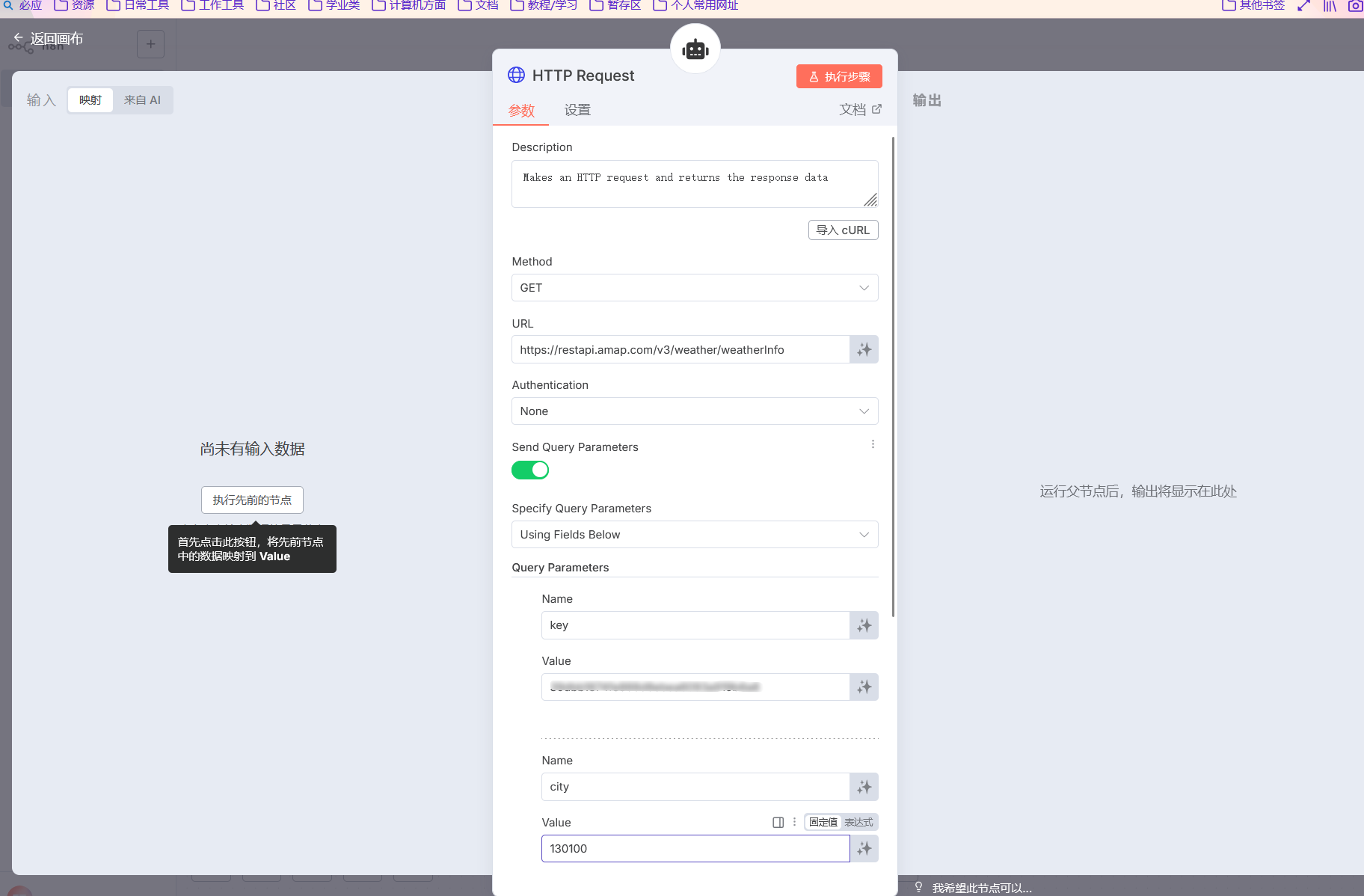1364x896 pixels.
Task: Disable the Send Query Parameters toggle
Action: tap(529, 470)
